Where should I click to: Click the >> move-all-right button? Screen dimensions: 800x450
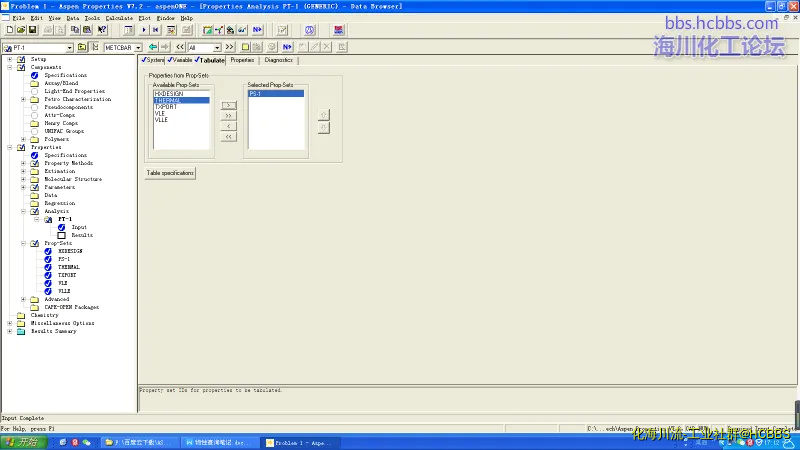click(229, 116)
